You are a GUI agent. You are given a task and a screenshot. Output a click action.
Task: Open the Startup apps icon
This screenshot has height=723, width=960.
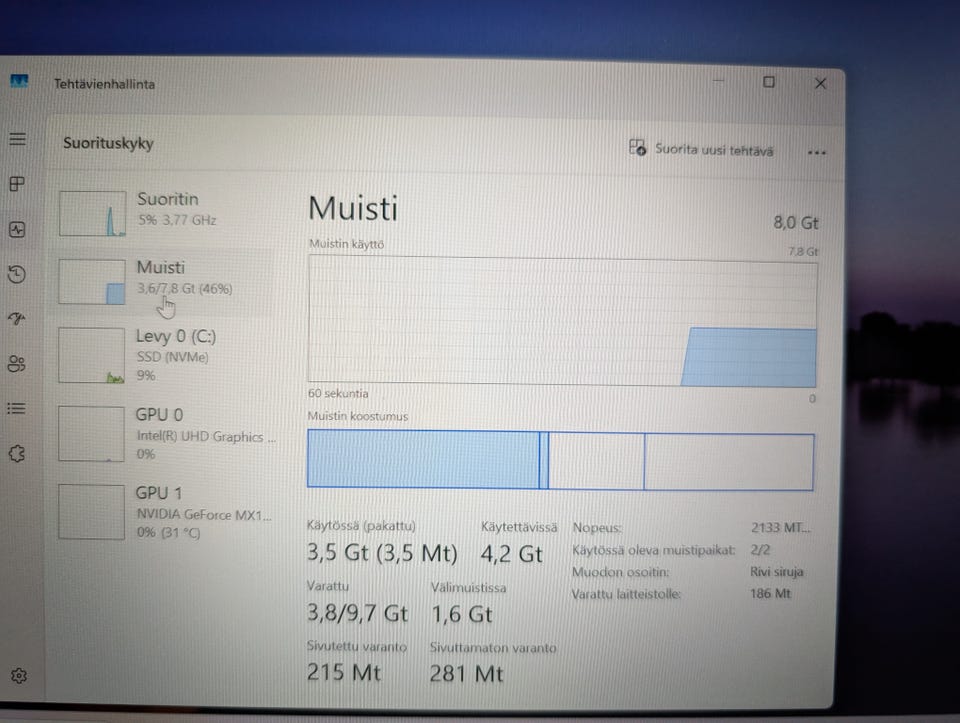point(17,318)
